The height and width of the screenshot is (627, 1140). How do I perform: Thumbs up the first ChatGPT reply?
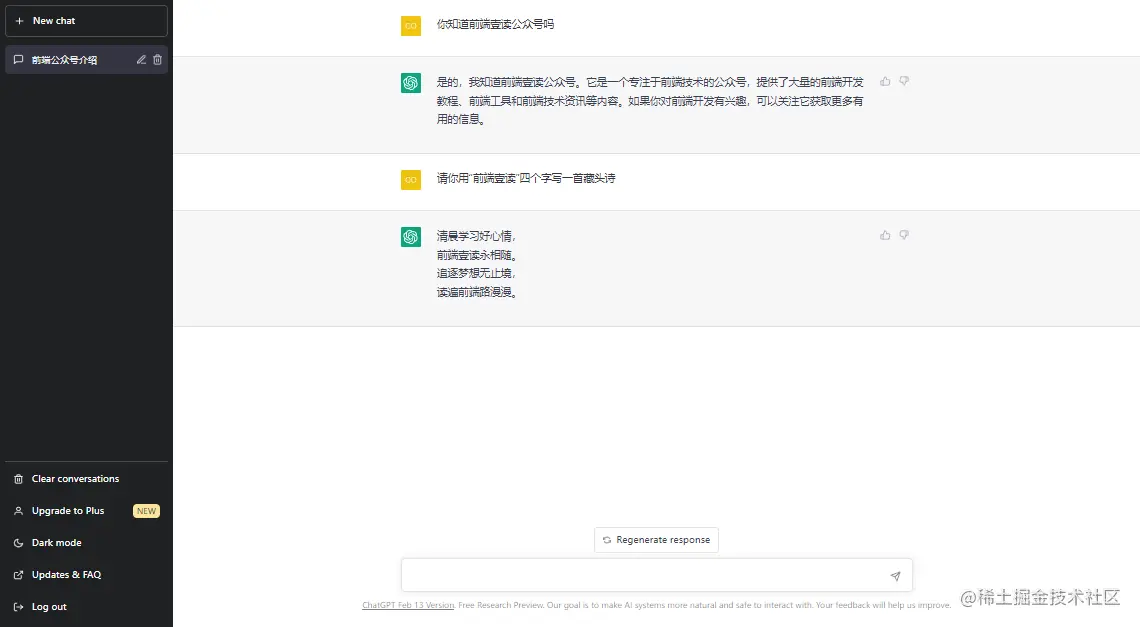pyautogui.click(x=885, y=81)
